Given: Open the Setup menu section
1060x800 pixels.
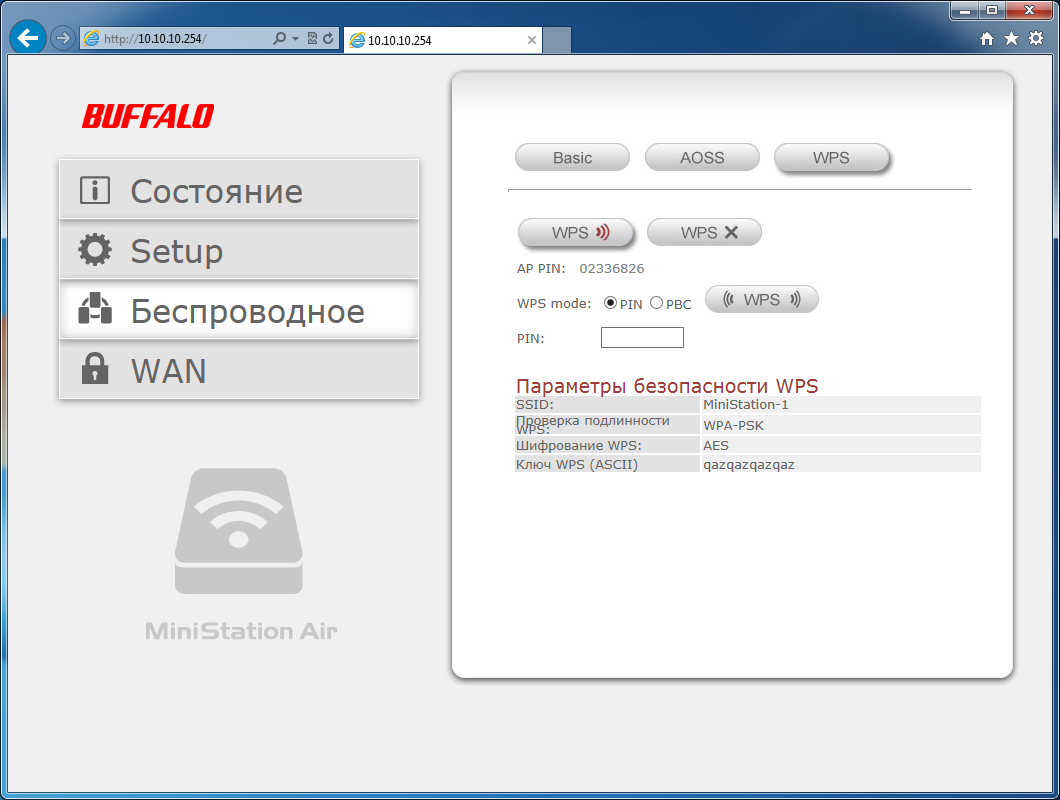Looking at the screenshot, I should 239,250.
